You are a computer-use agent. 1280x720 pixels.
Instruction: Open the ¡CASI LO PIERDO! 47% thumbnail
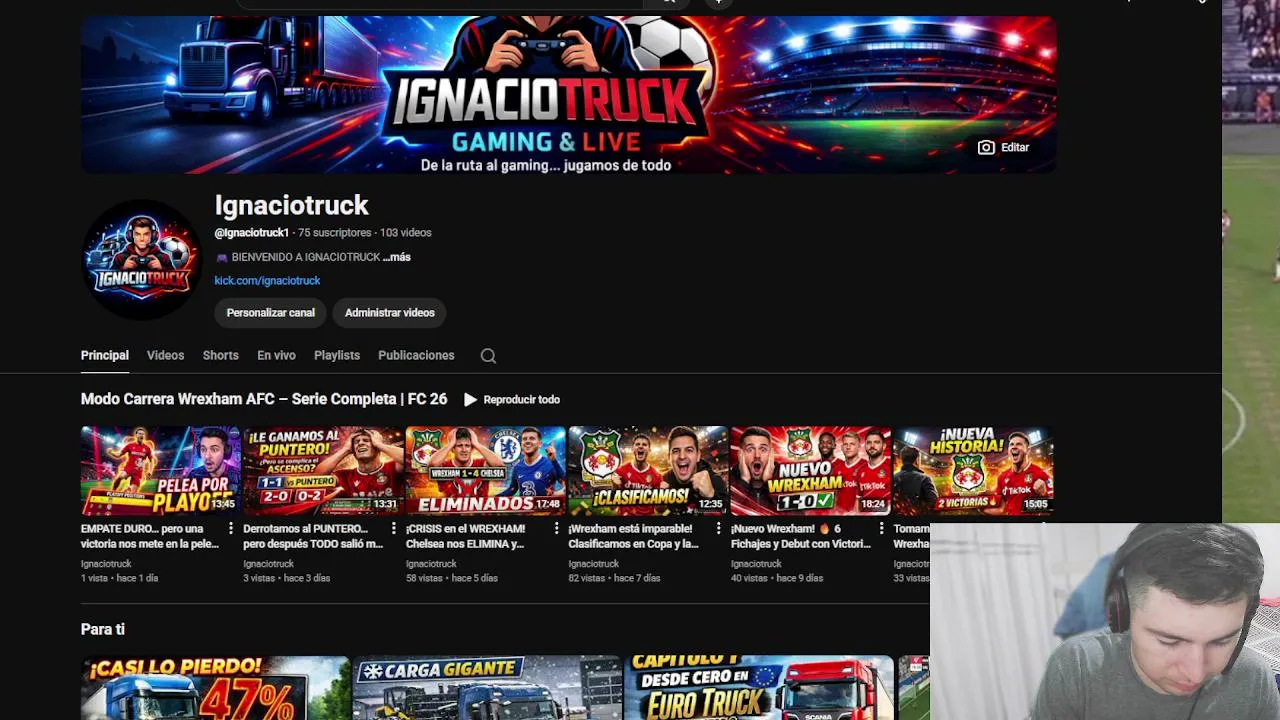point(215,688)
